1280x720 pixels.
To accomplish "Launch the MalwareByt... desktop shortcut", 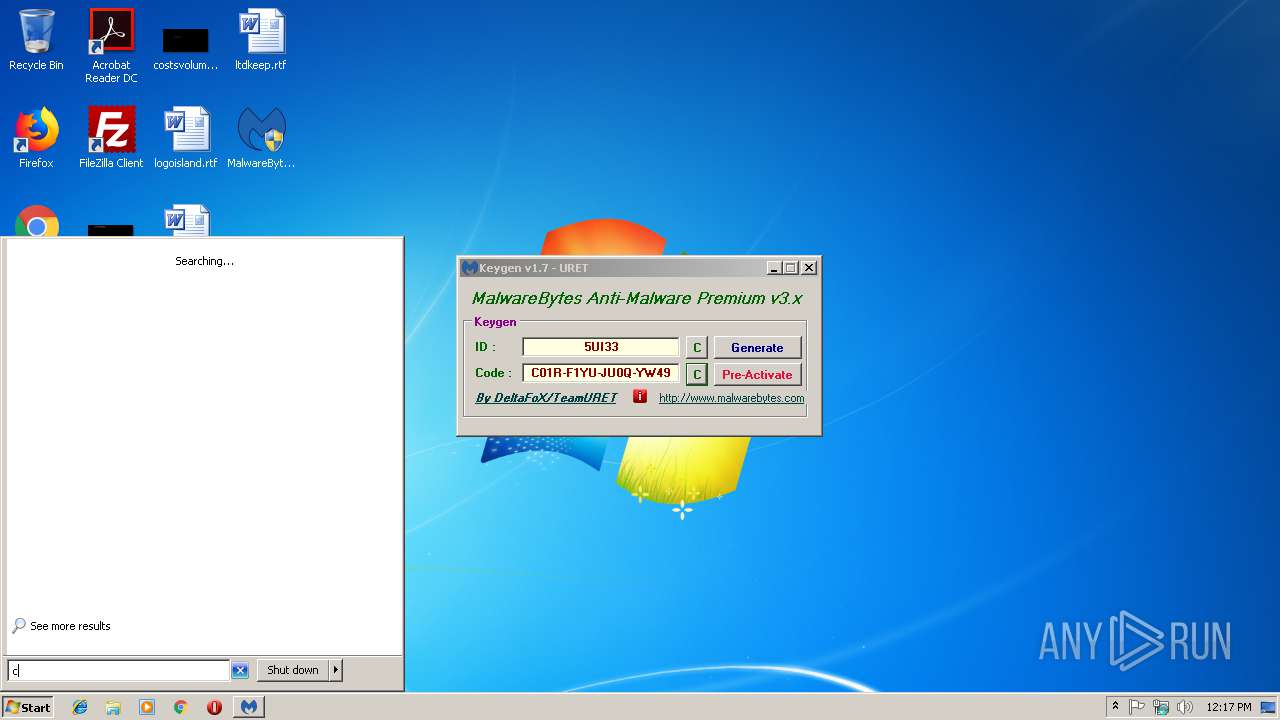I will (261, 138).
